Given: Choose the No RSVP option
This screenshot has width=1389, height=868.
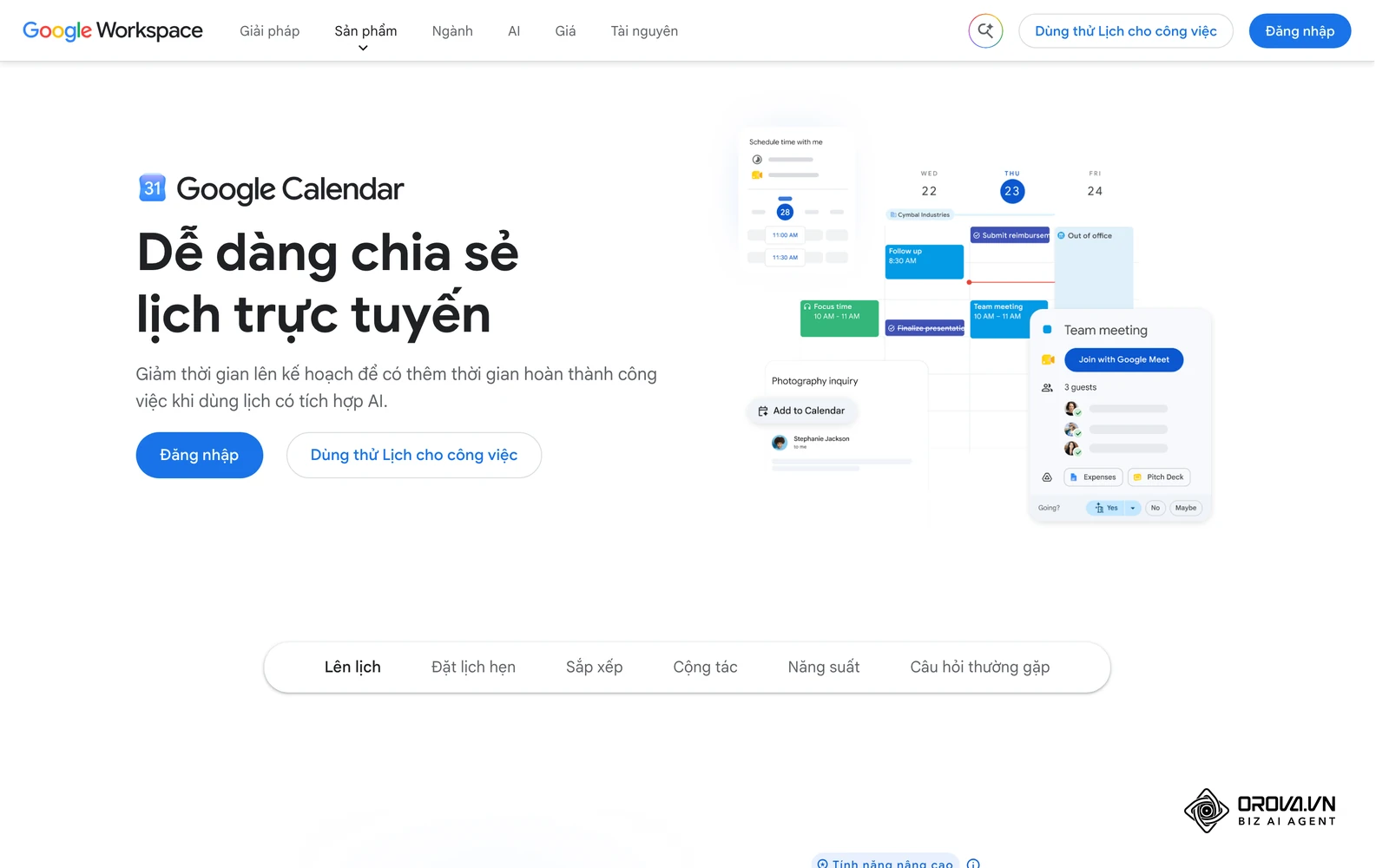Looking at the screenshot, I should pos(1155,508).
